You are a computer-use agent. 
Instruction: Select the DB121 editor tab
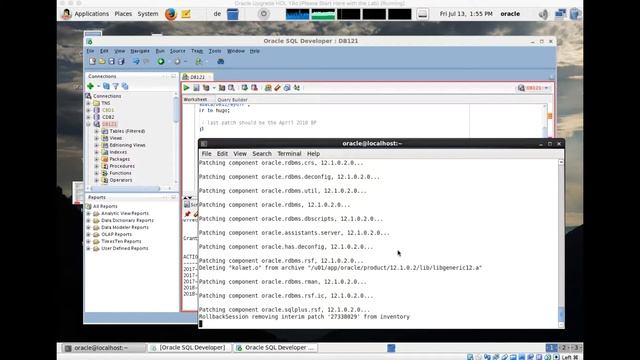pos(197,77)
